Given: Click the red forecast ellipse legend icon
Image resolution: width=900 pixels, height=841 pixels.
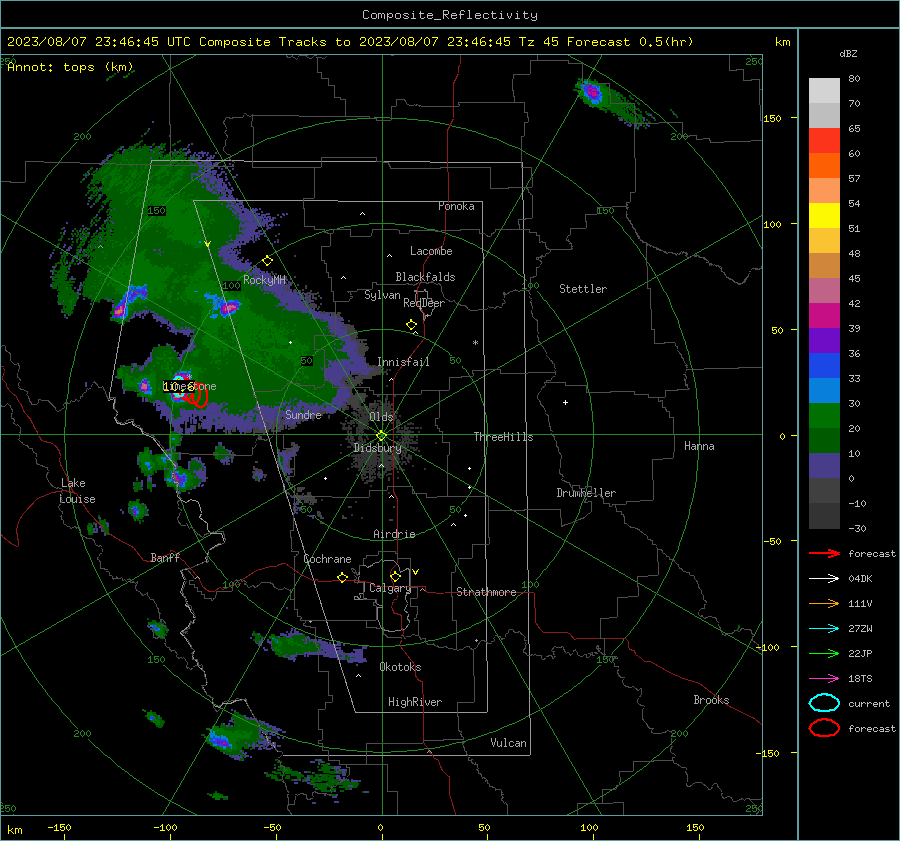Looking at the screenshot, I should pos(824,728).
